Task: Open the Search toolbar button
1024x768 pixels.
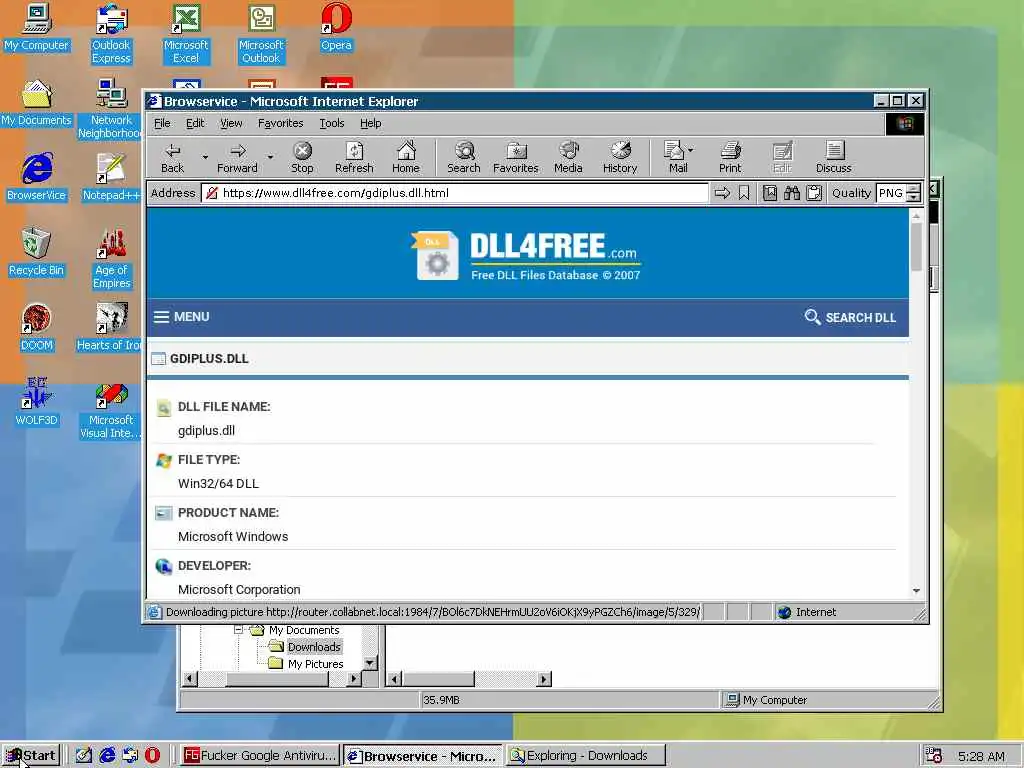Action: point(464,158)
